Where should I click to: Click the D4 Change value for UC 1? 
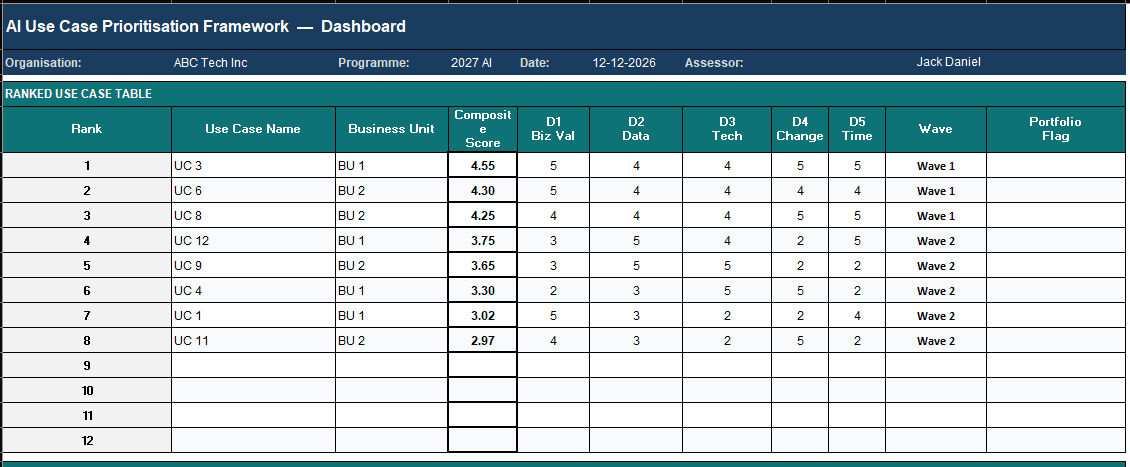[x=800, y=316]
